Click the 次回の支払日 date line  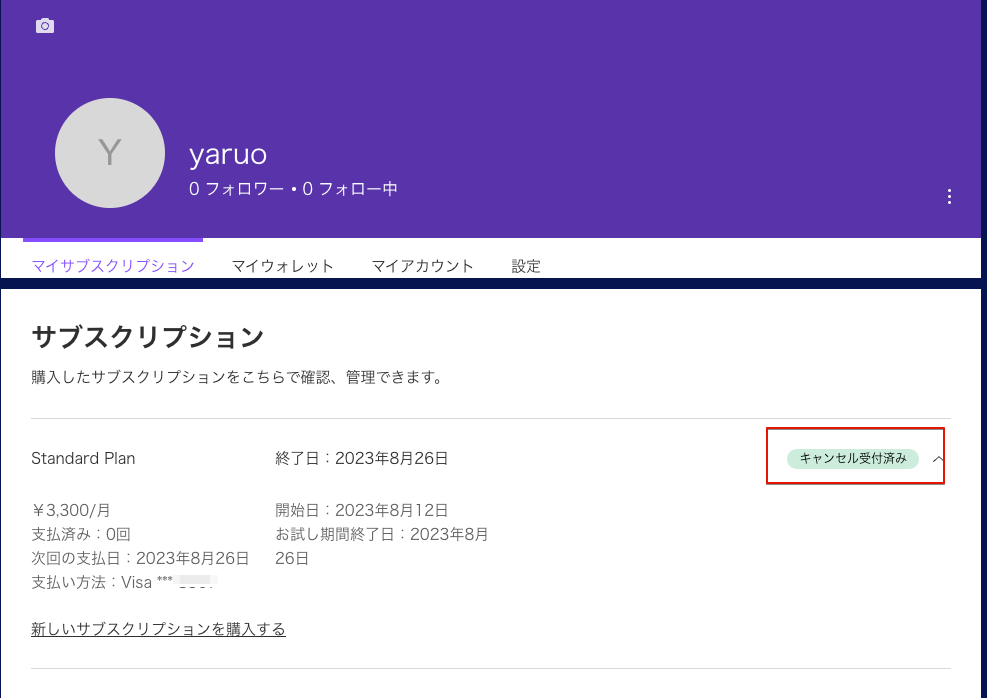point(140,558)
